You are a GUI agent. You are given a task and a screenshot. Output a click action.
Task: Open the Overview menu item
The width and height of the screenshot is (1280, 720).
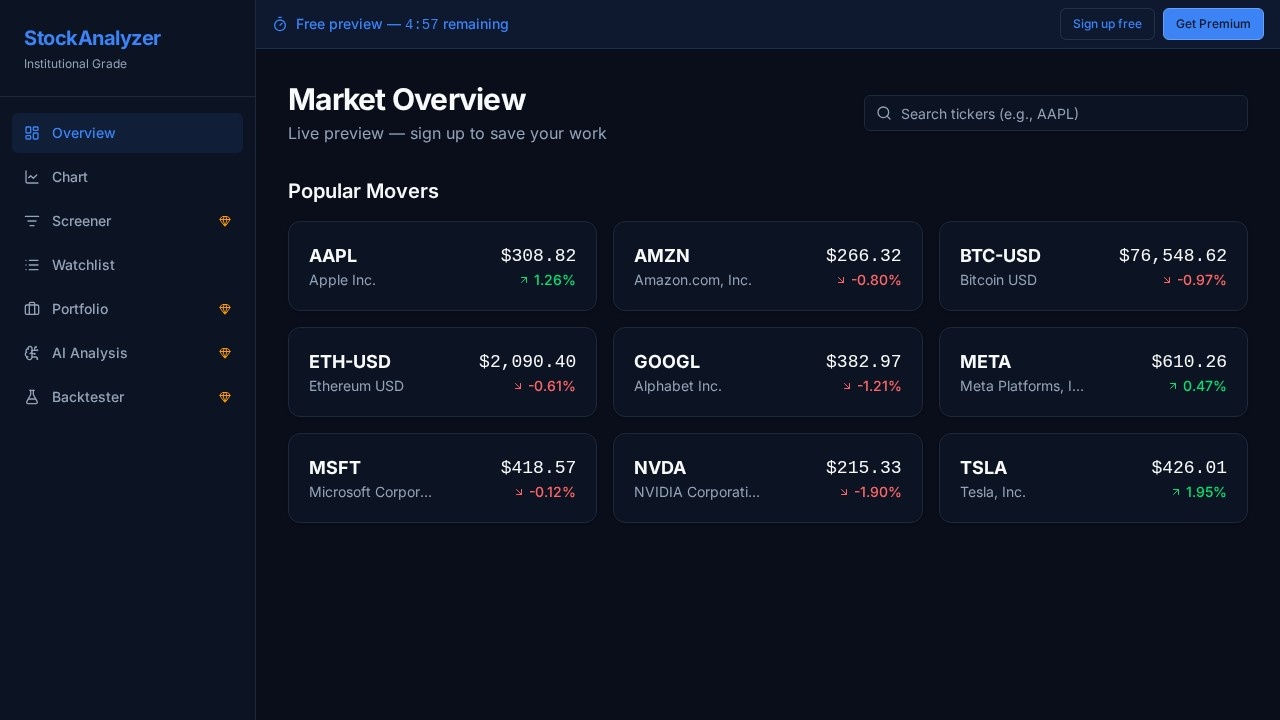(x=127, y=133)
